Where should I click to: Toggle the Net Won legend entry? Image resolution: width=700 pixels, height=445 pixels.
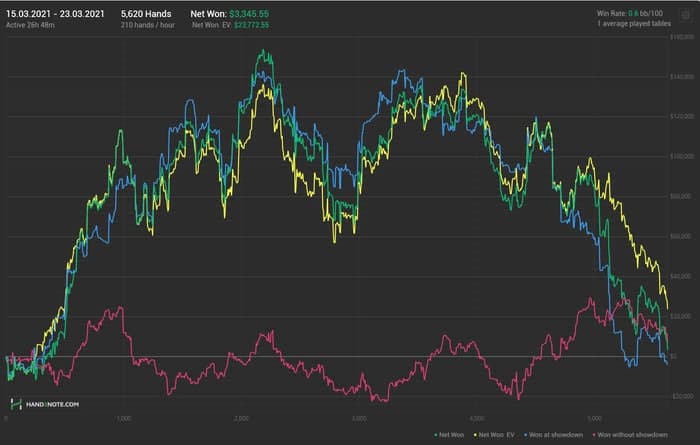(x=452, y=435)
